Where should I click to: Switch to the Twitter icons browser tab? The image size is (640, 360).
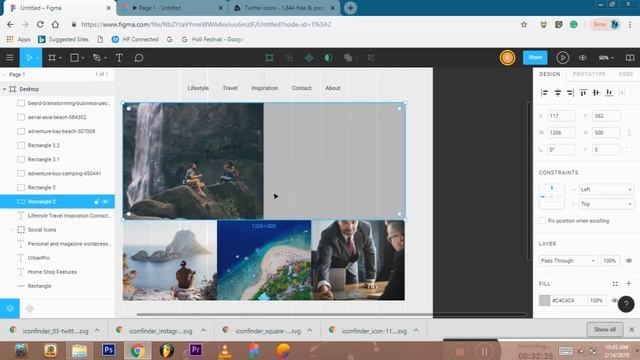(284, 8)
